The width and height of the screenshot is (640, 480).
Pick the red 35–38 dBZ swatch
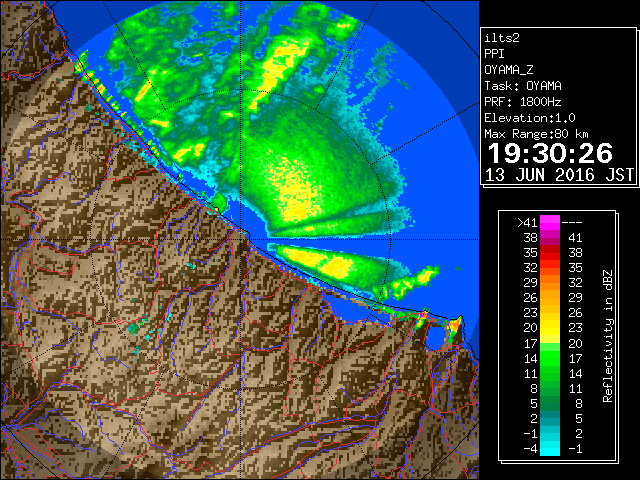pyautogui.click(x=550, y=253)
